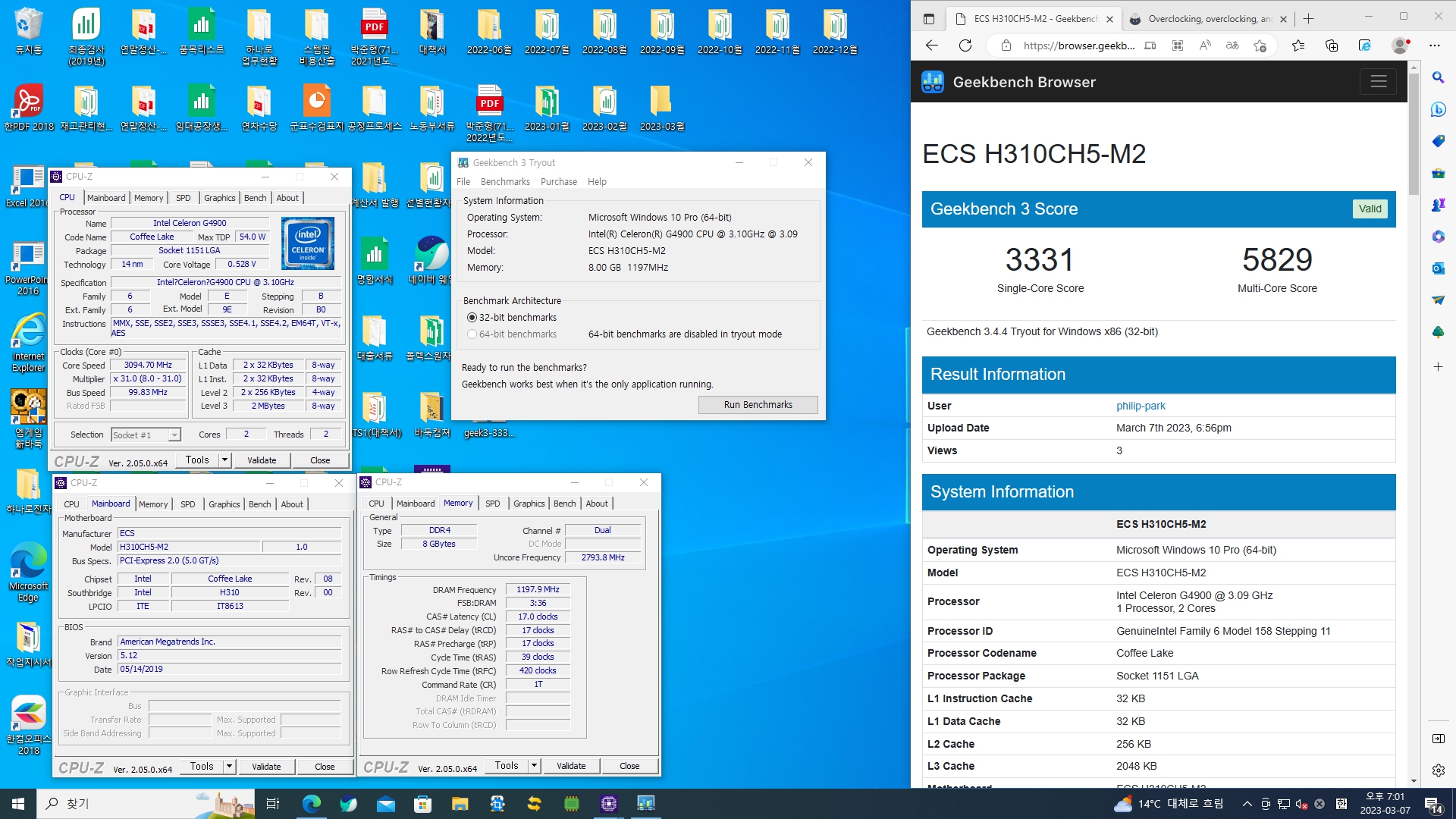Open the Geekbench Purchase menu
The image size is (1456, 819).
point(559,182)
